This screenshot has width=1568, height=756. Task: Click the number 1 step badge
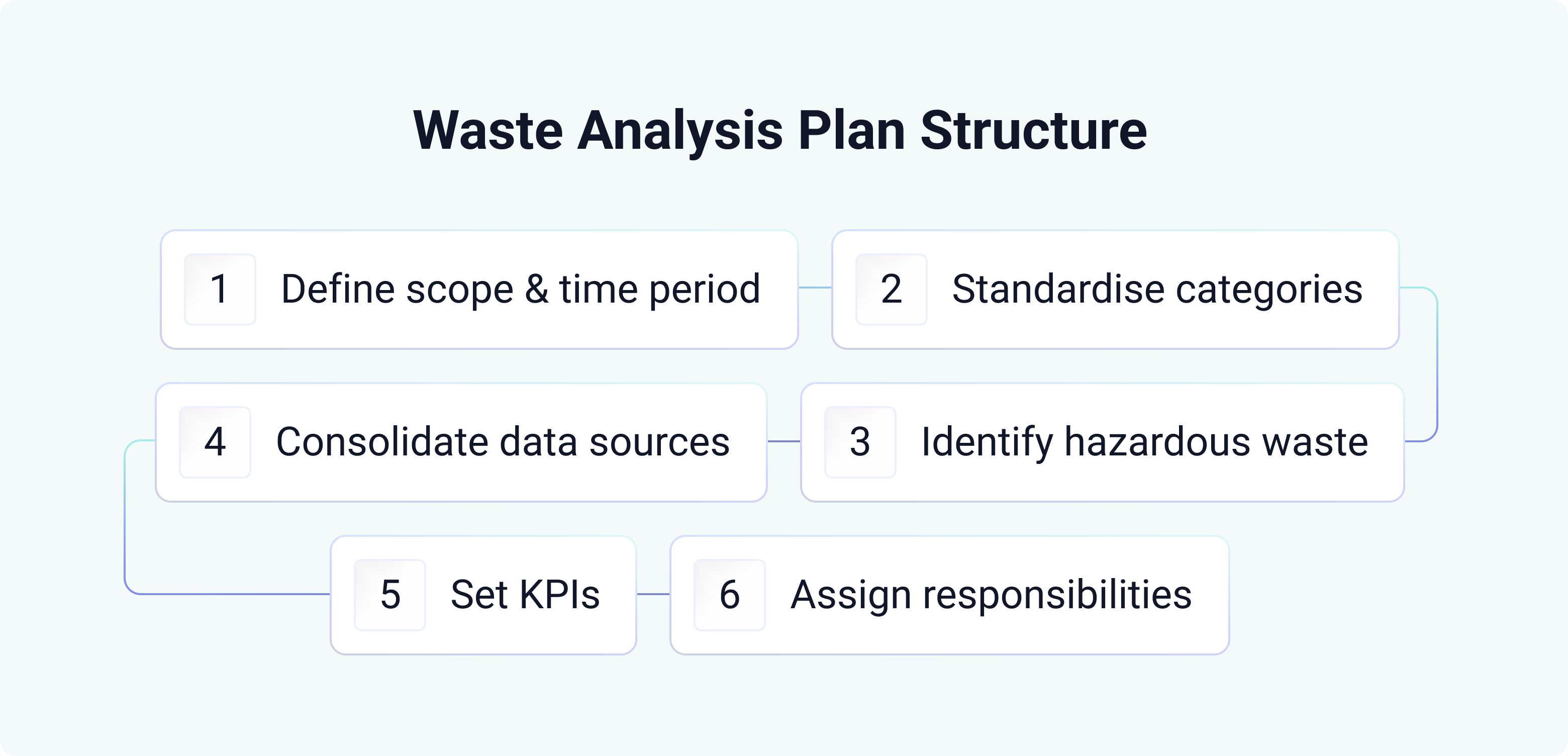220,289
